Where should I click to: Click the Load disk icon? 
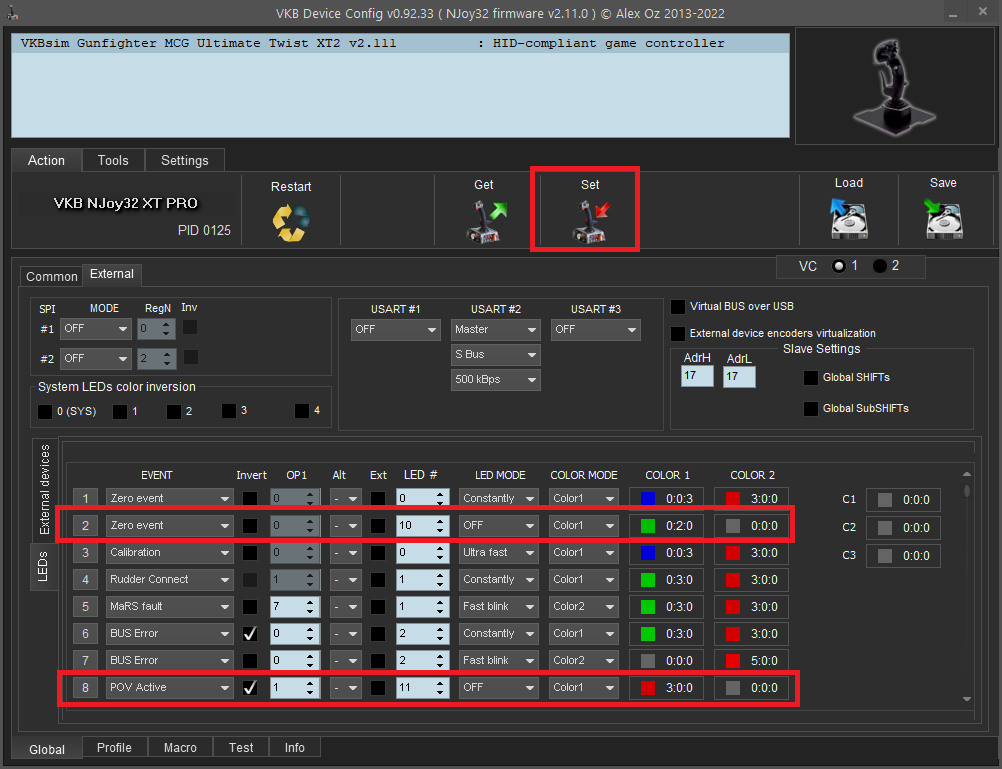tap(848, 218)
